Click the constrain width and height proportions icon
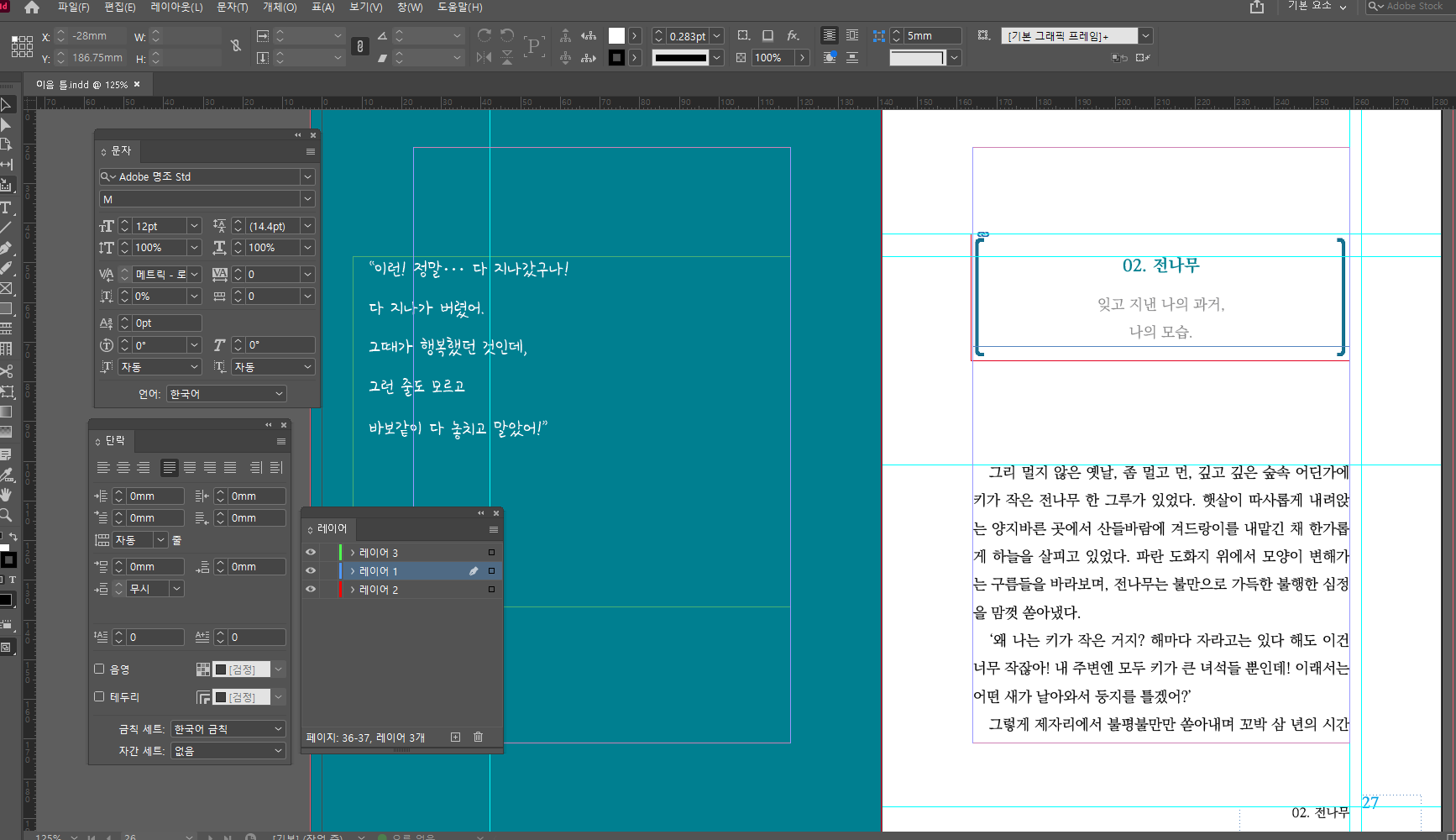Image resolution: width=1456 pixels, height=840 pixels. (x=236, y=45)
